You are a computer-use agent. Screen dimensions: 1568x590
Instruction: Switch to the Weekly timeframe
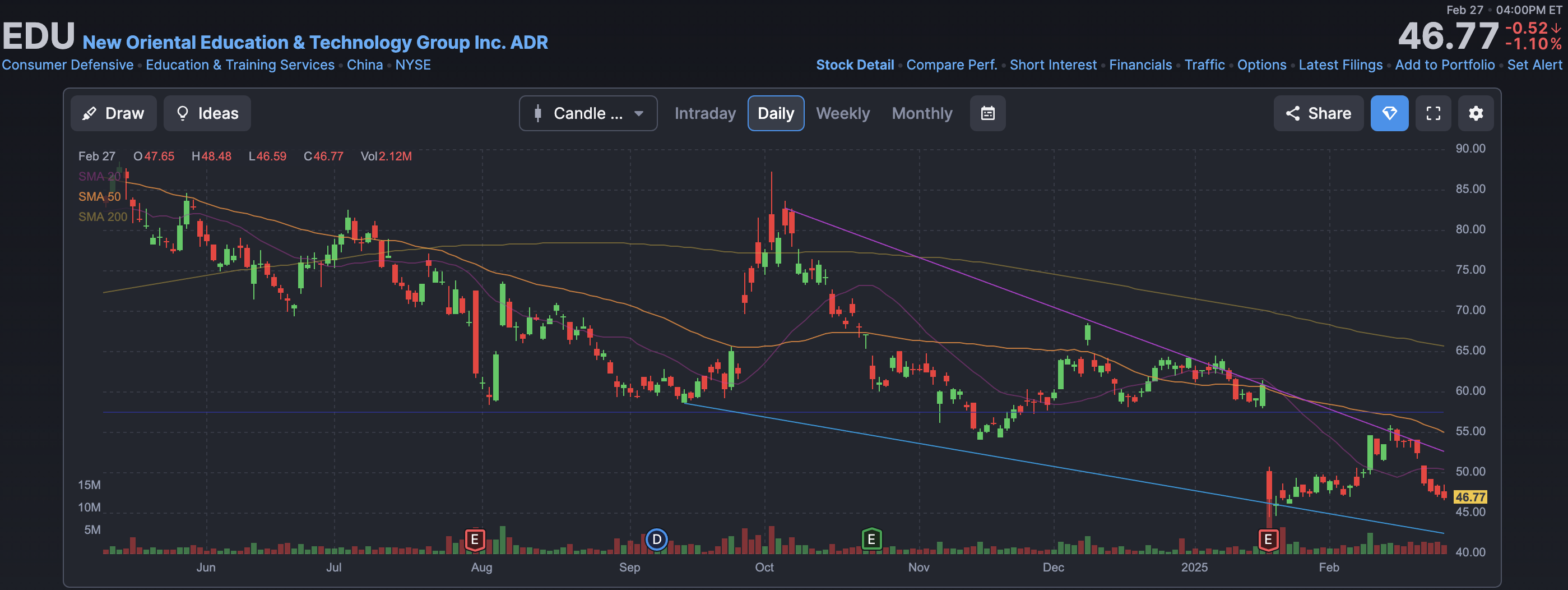(842, 113)
